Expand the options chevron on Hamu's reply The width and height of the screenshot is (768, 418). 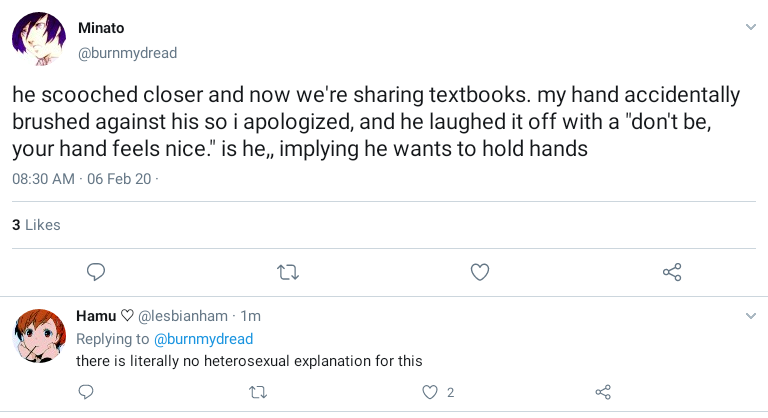coord(751,316)
